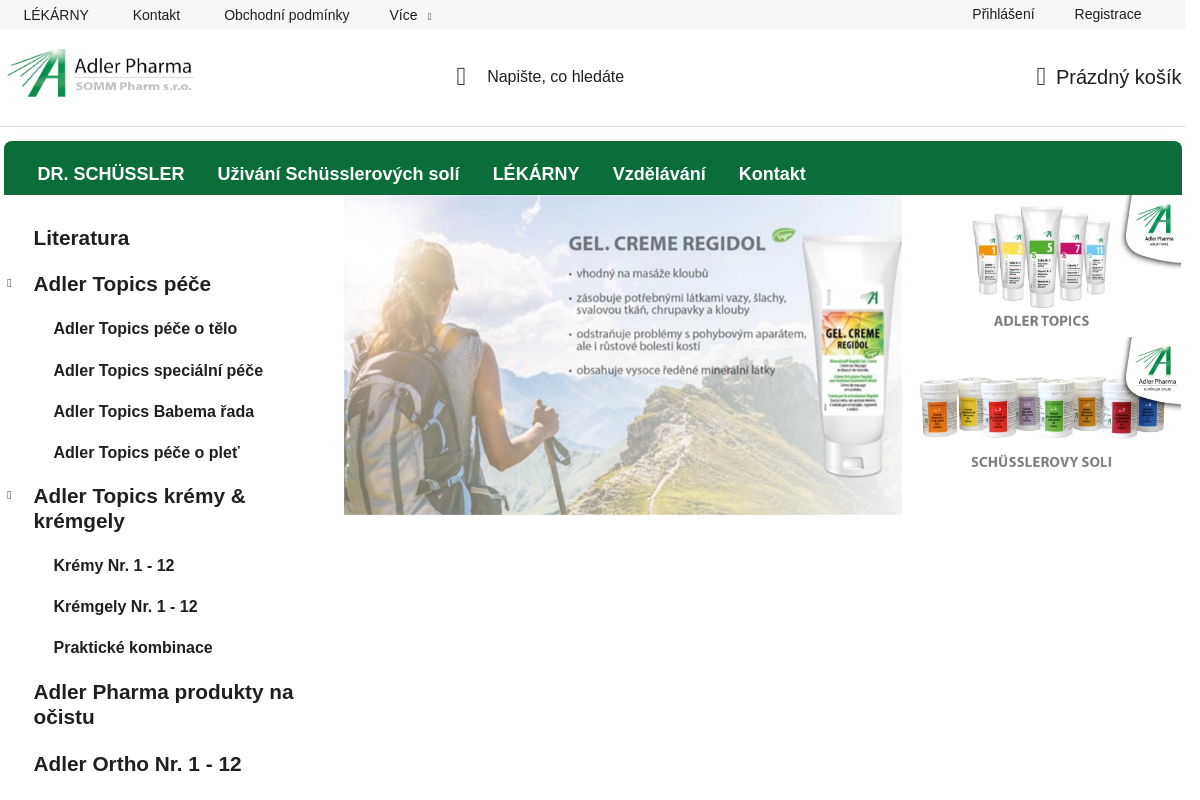Open the Schüsslerovy soli jars thumbnail
This screenshot has width=1200, height=800.
(1050, 405)
